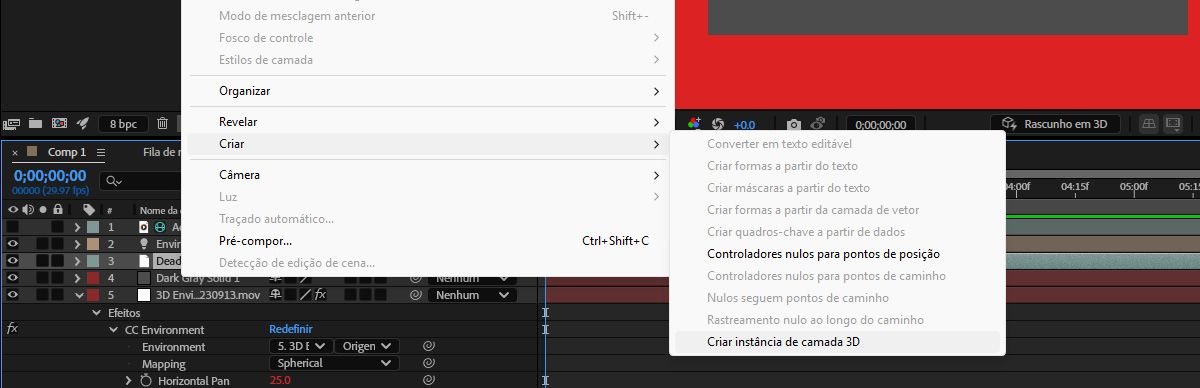Hide layer 2 with eye toggle

13,244
